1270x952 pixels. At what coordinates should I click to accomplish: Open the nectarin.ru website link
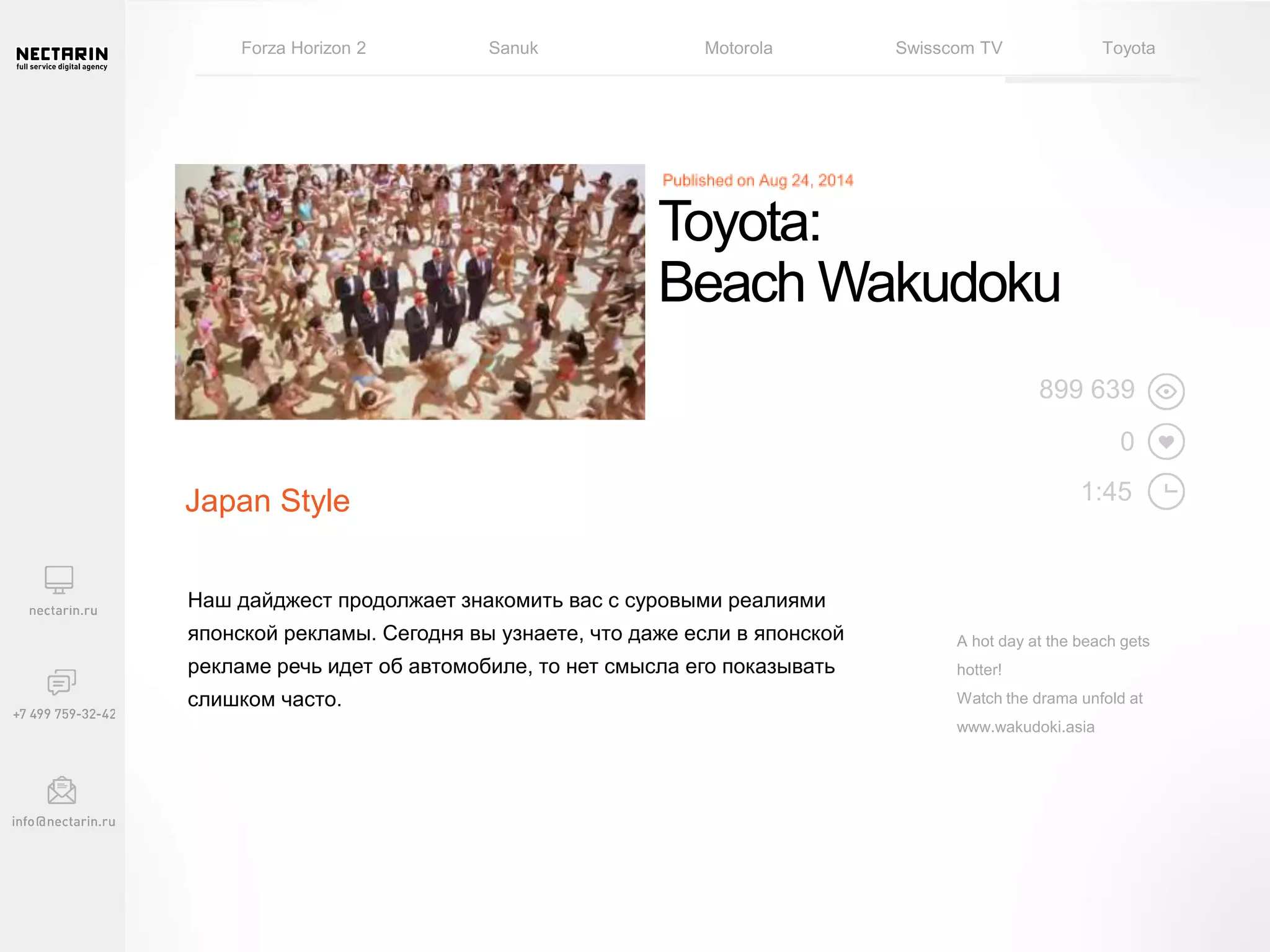coord(63,610)
